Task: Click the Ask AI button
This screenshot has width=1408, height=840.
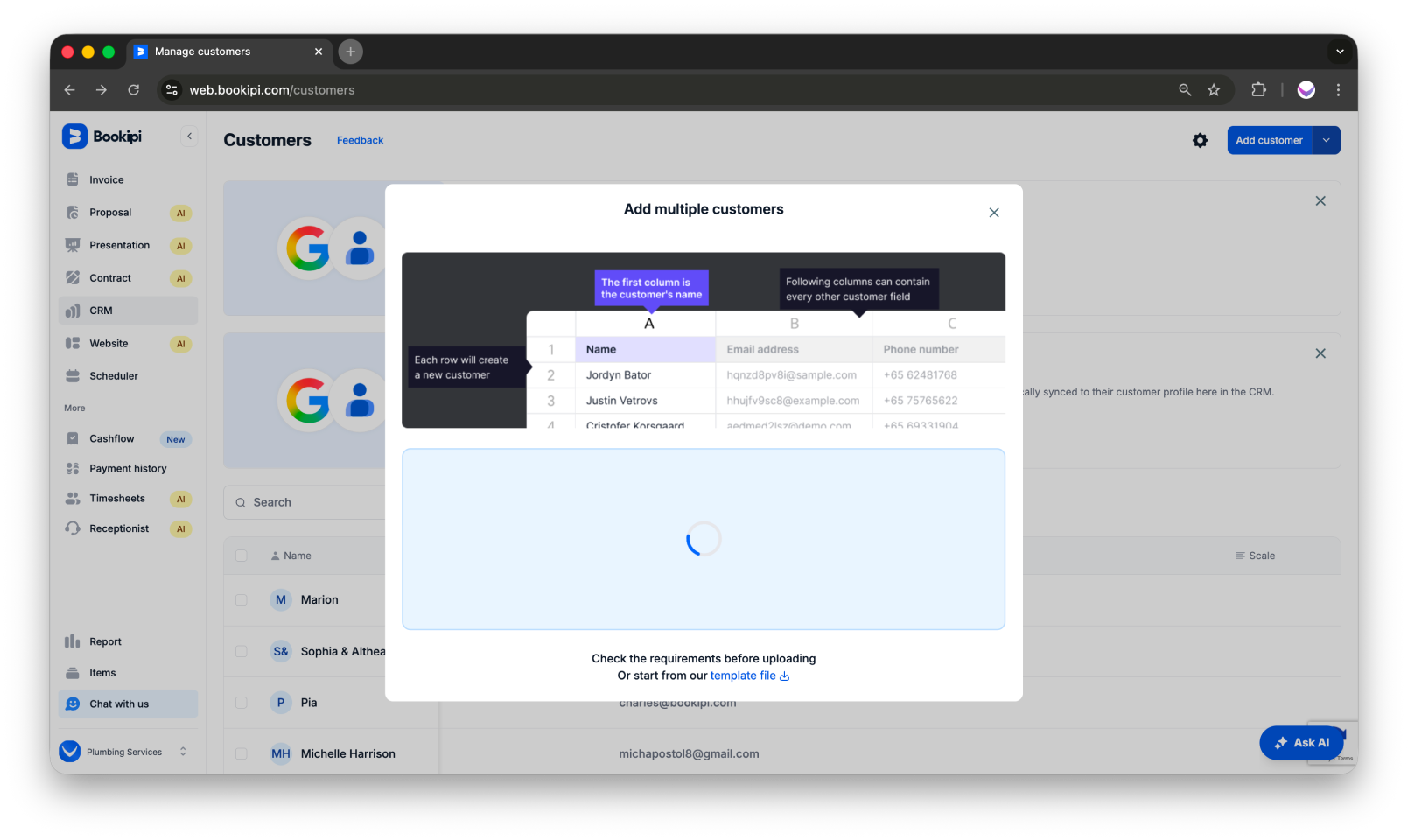Action: coord(1301,742)
